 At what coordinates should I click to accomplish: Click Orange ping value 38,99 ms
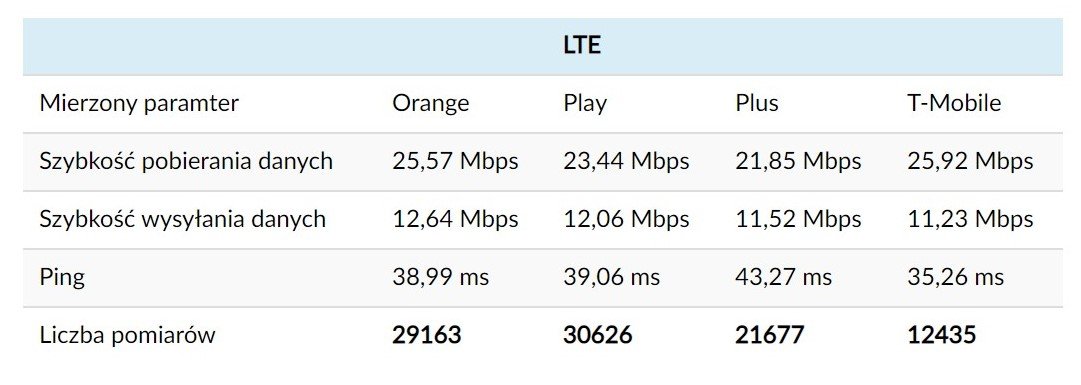coord(441,277)
